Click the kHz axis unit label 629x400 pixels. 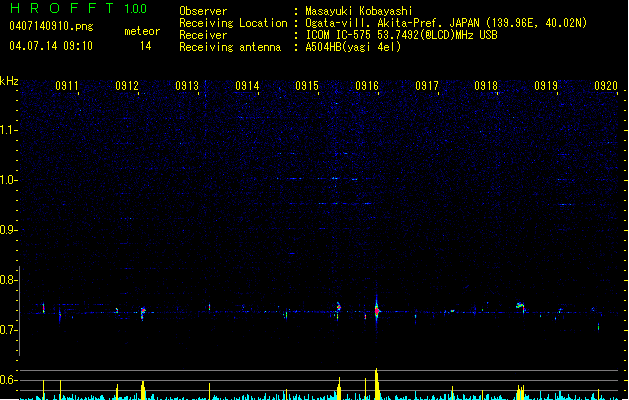point(9,81)
